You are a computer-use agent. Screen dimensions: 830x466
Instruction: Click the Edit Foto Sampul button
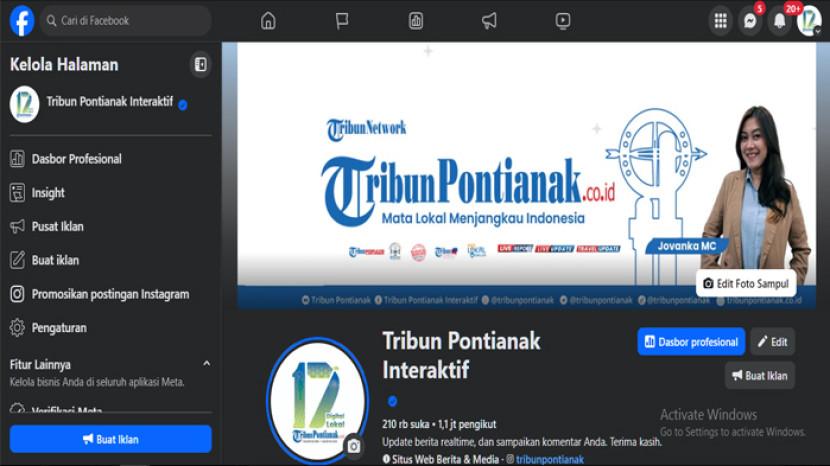pyautogui.click(x=746, y=284)
